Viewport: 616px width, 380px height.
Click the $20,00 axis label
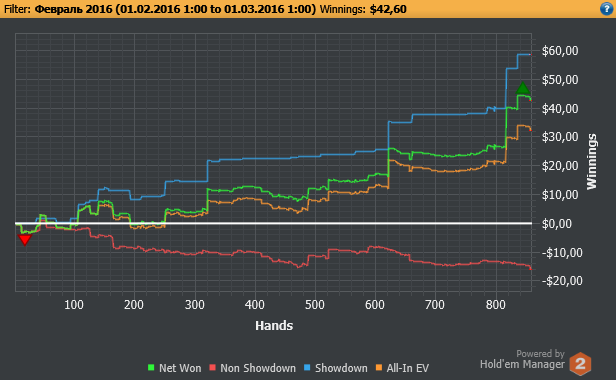point(560,166)
